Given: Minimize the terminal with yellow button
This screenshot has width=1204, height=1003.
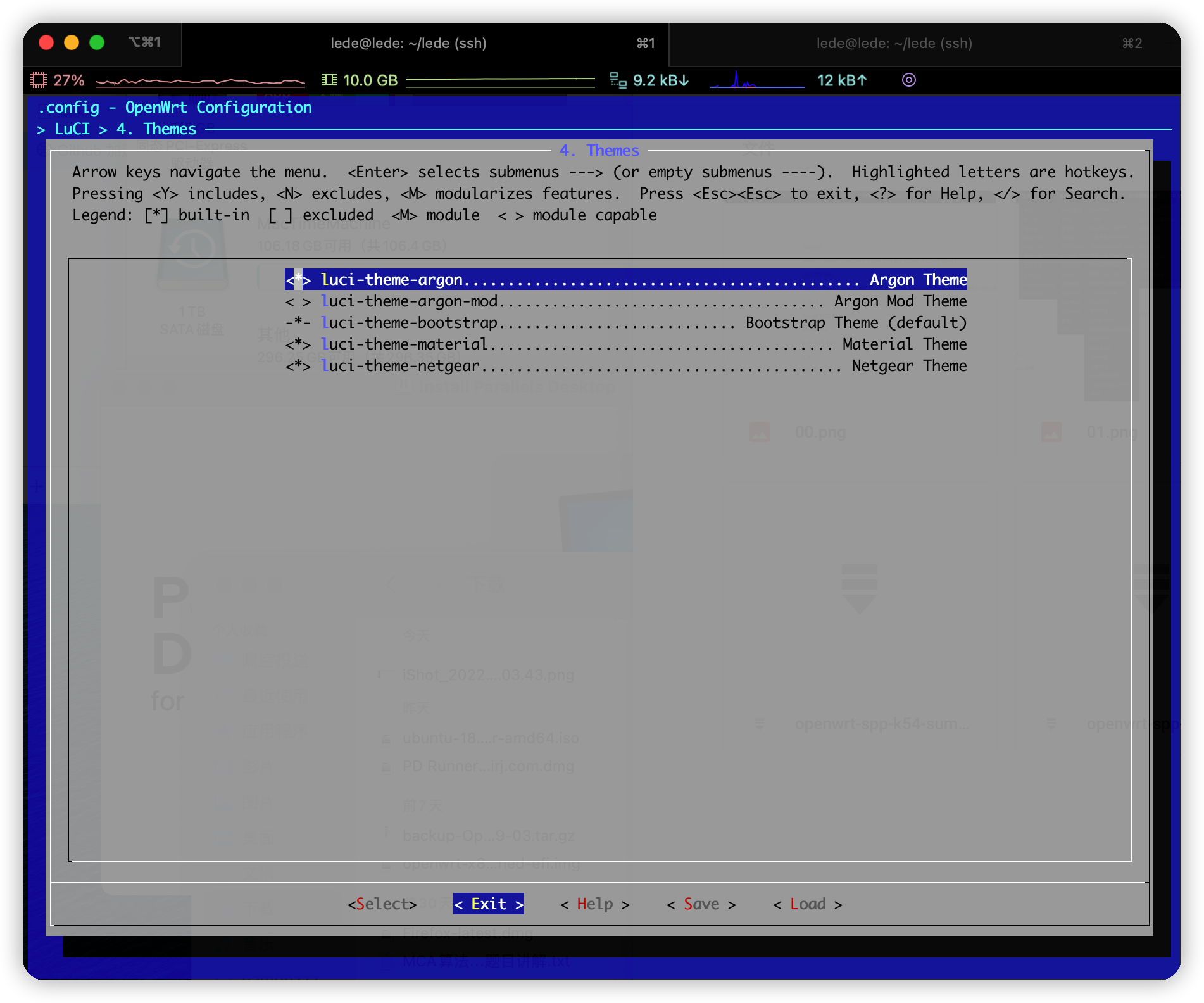Looking at the screenshot, I should click(x=72, y=42).
